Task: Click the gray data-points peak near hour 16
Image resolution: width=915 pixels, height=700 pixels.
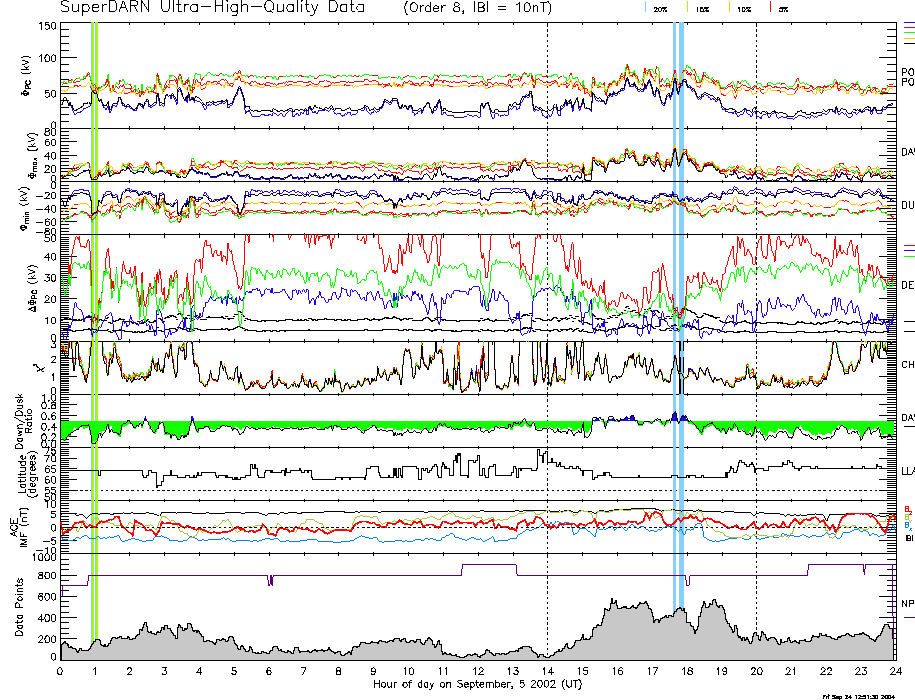Action: 612,603
